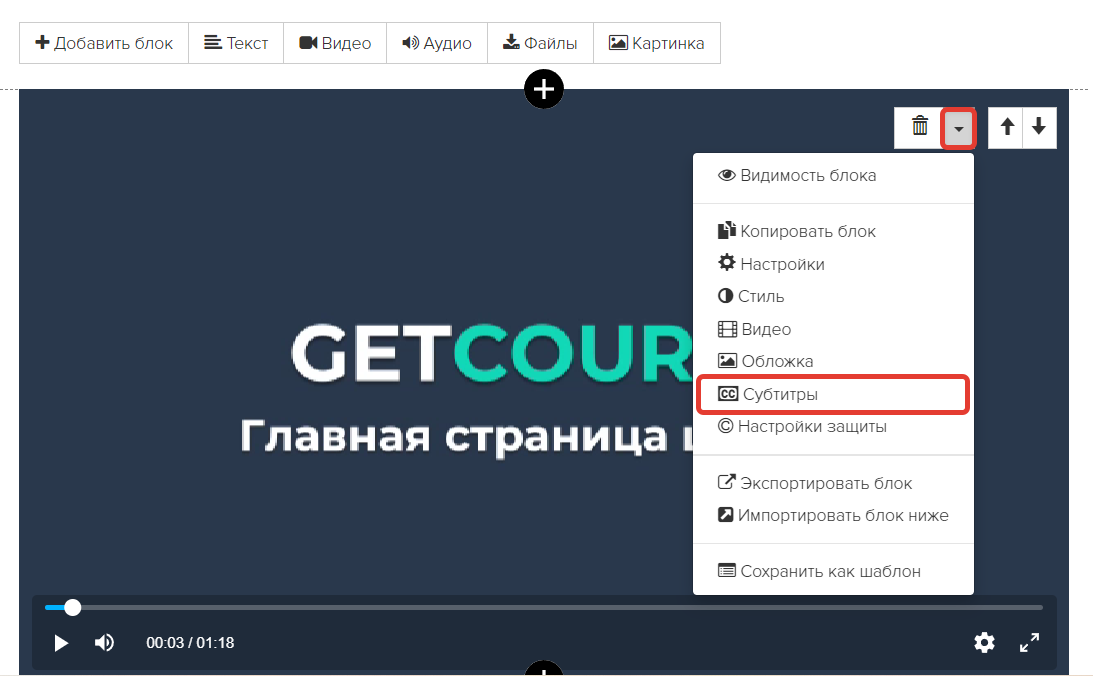The height and width of the screenshot is (676, 1093).
Task: Choose Экспортировать блок menu item
Action: (833, 483)
